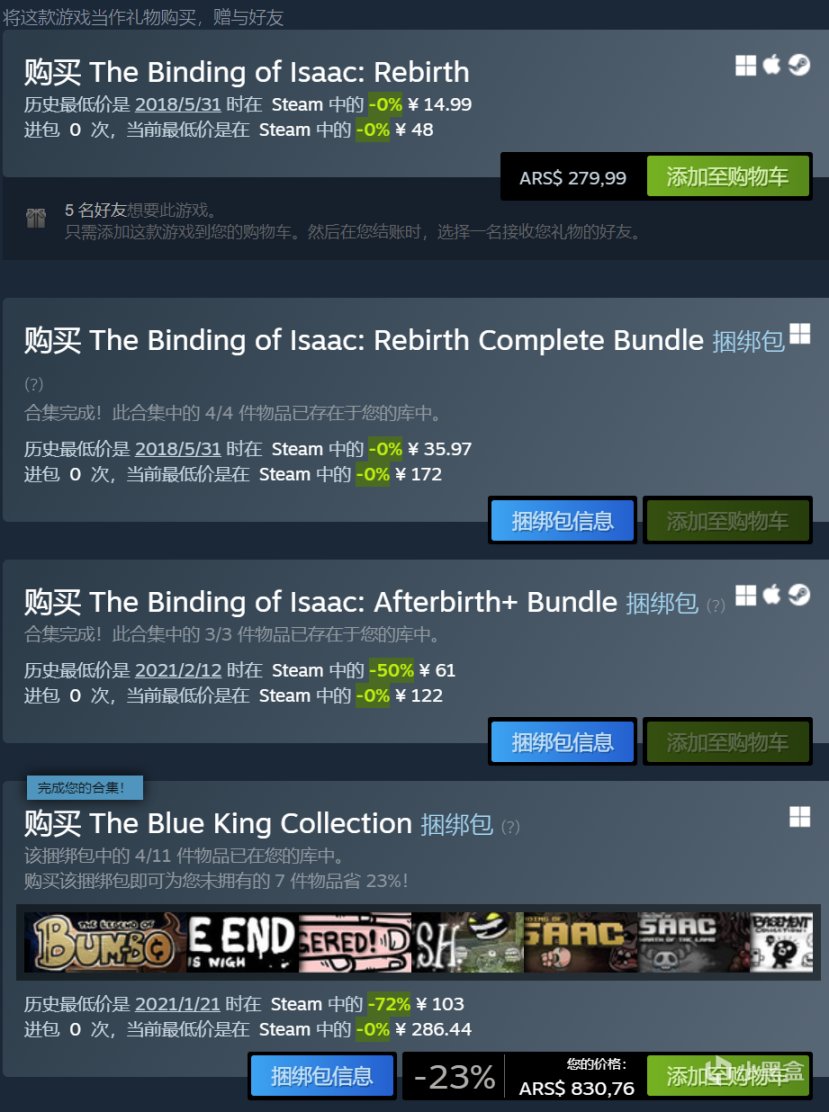The image size is (829, 1112).
Task: Open 2018/5/31 lowest price link for Rebirth
Action: pyautogui.click(x=178, y=104)
